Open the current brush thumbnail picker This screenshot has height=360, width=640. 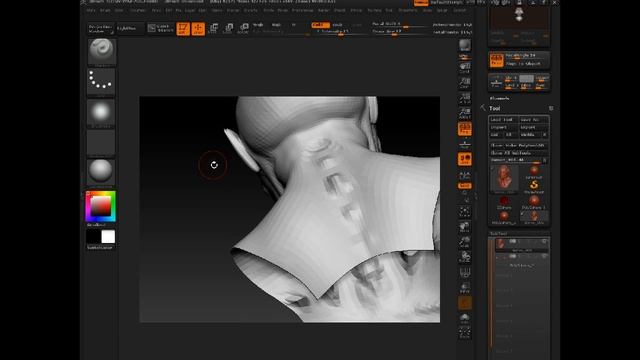coord(101,52)
